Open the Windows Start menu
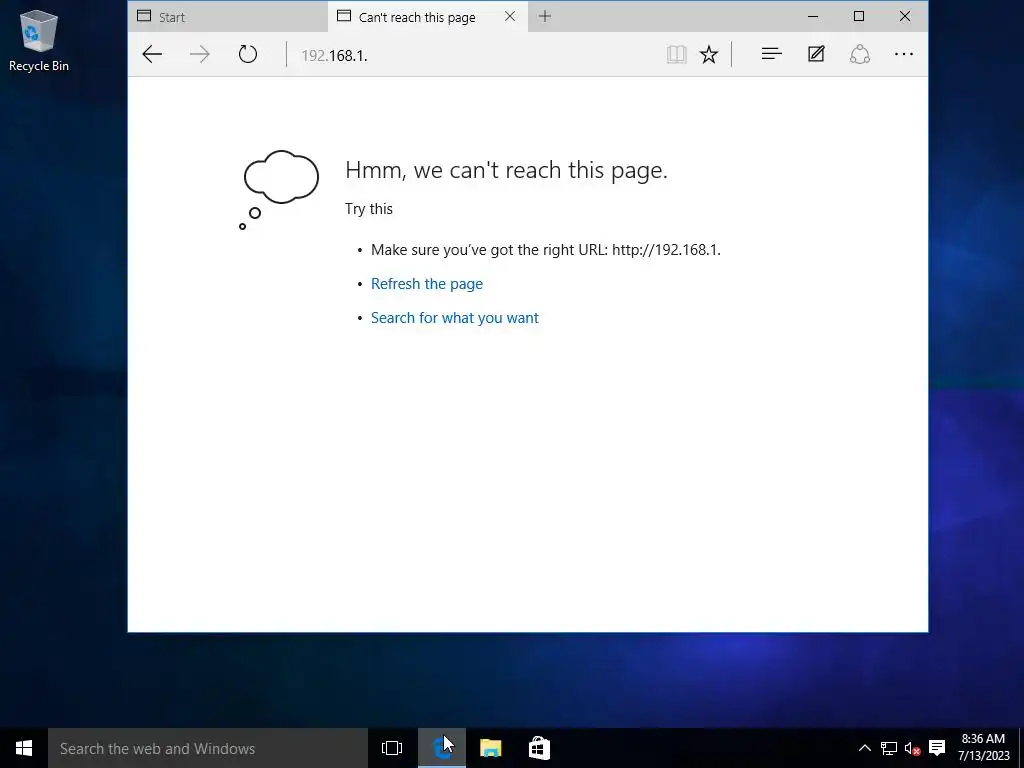This screenshot has height=768, width=1024. click(x=24, y=748)
